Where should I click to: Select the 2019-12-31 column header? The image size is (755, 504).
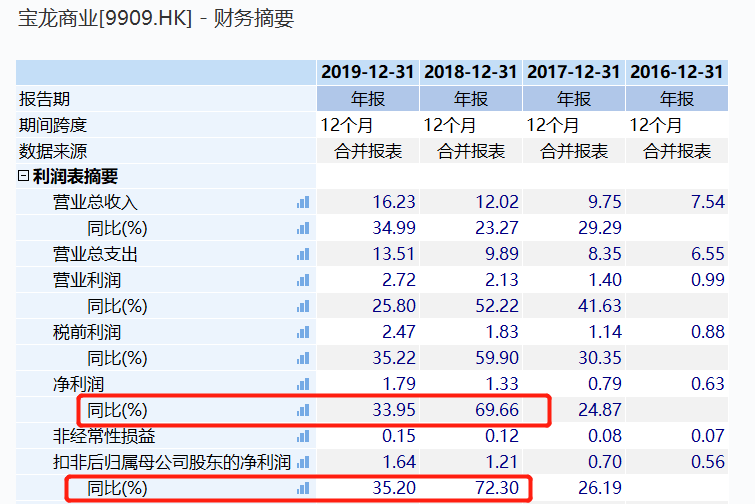click(368, 72)
